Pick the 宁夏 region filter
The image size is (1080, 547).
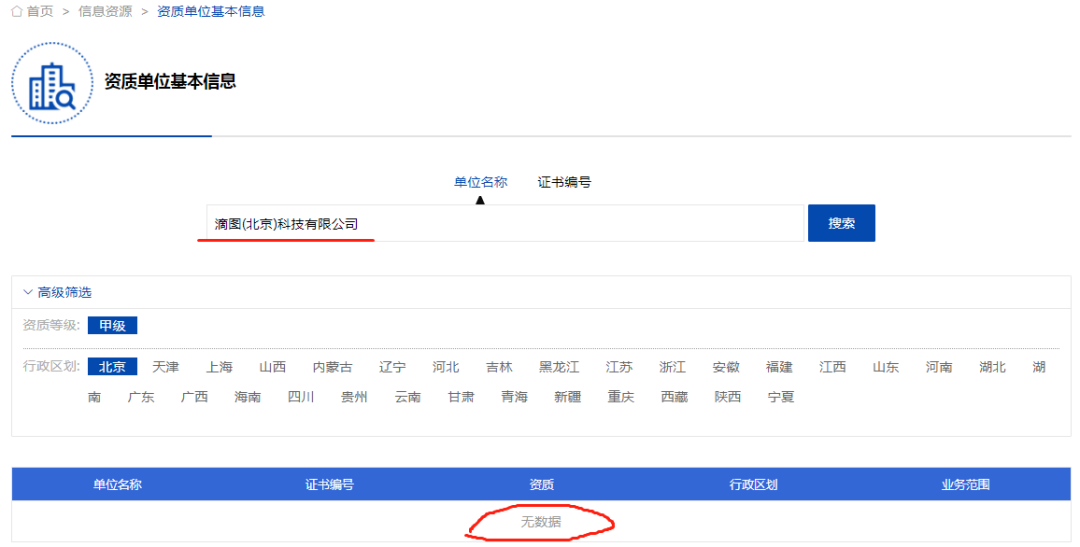pyautogui.click(x=781, y=397)
